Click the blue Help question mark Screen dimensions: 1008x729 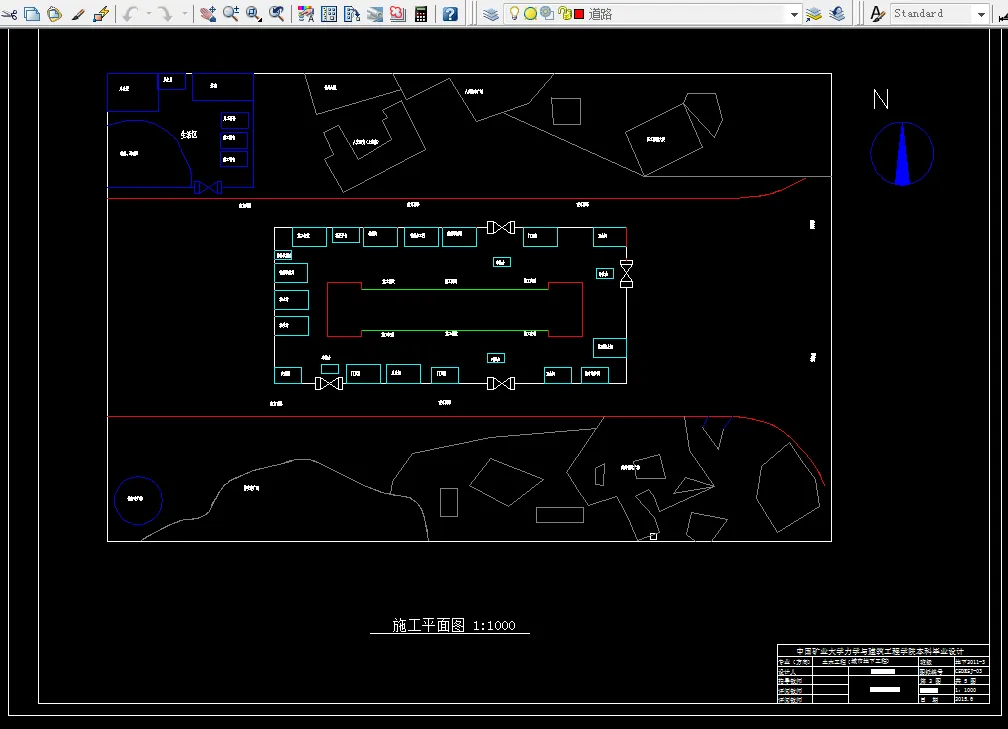pos(451,14)
